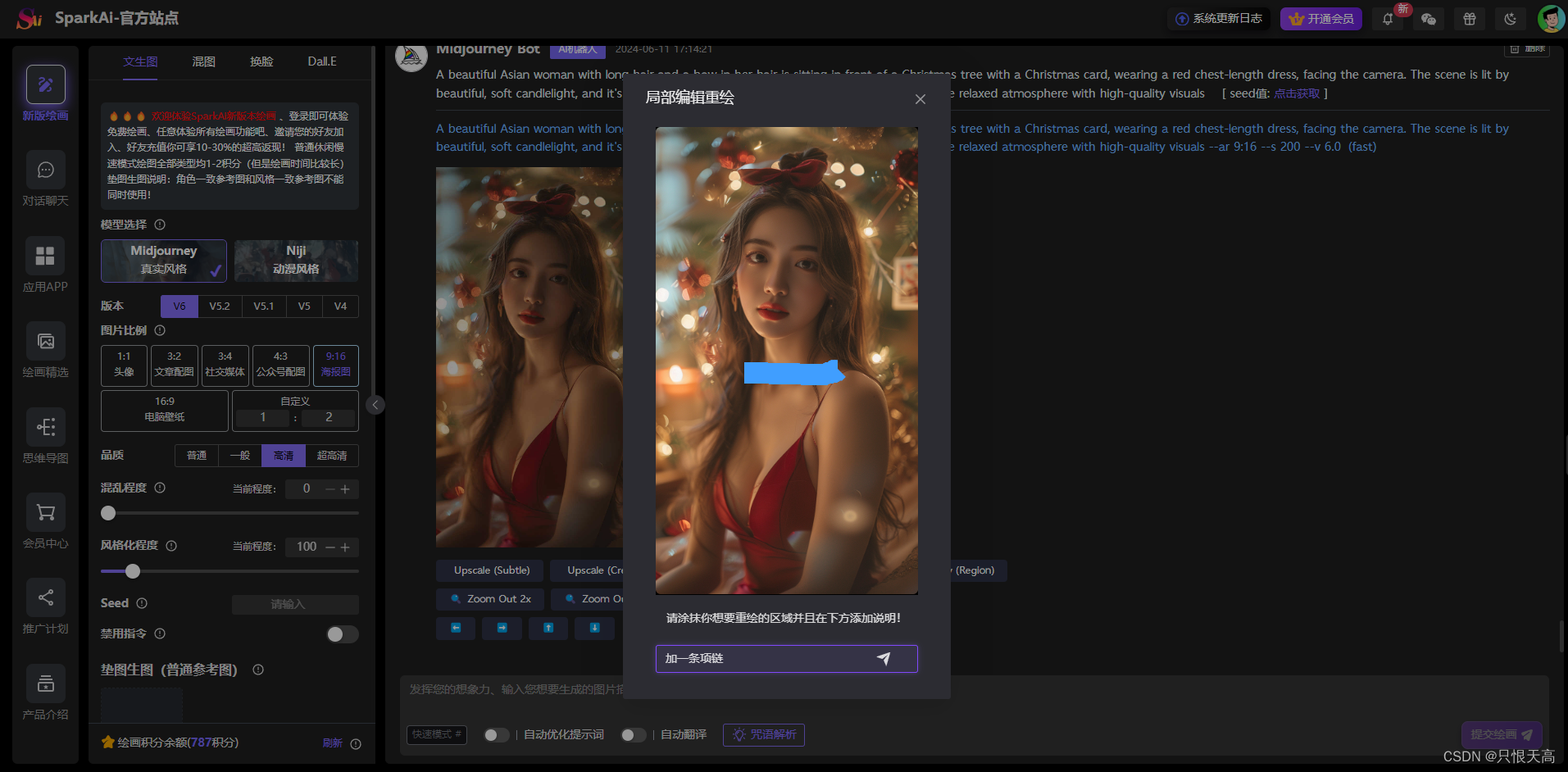The height and width of the screenshot is (772, 1568).
Task: Open the 推广计划 share icon
Action: click(x=46, y=597)
